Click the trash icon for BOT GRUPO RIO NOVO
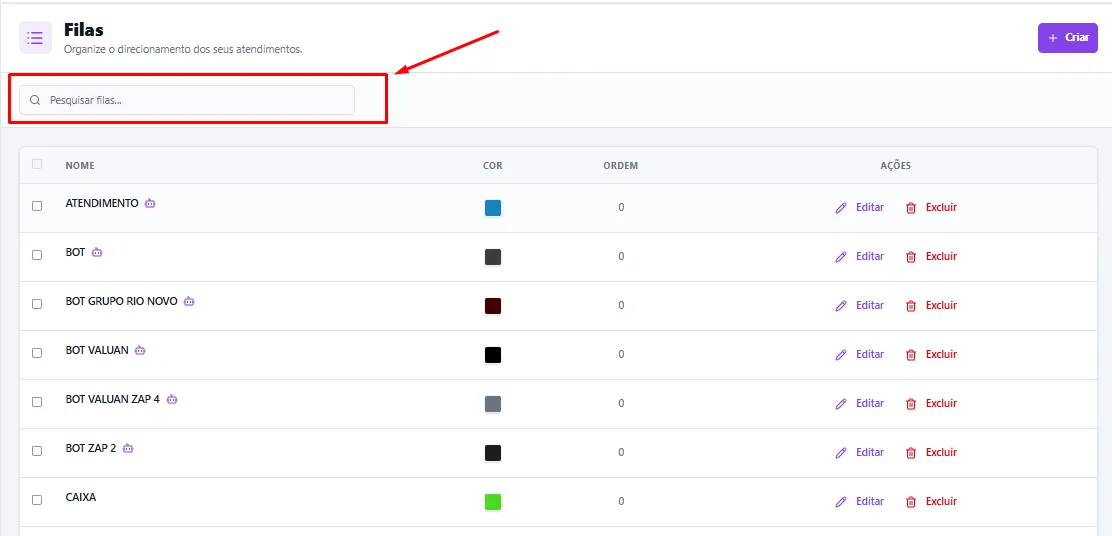Image resolution: width=1112 pixels, height=536 pixels. 911,306
